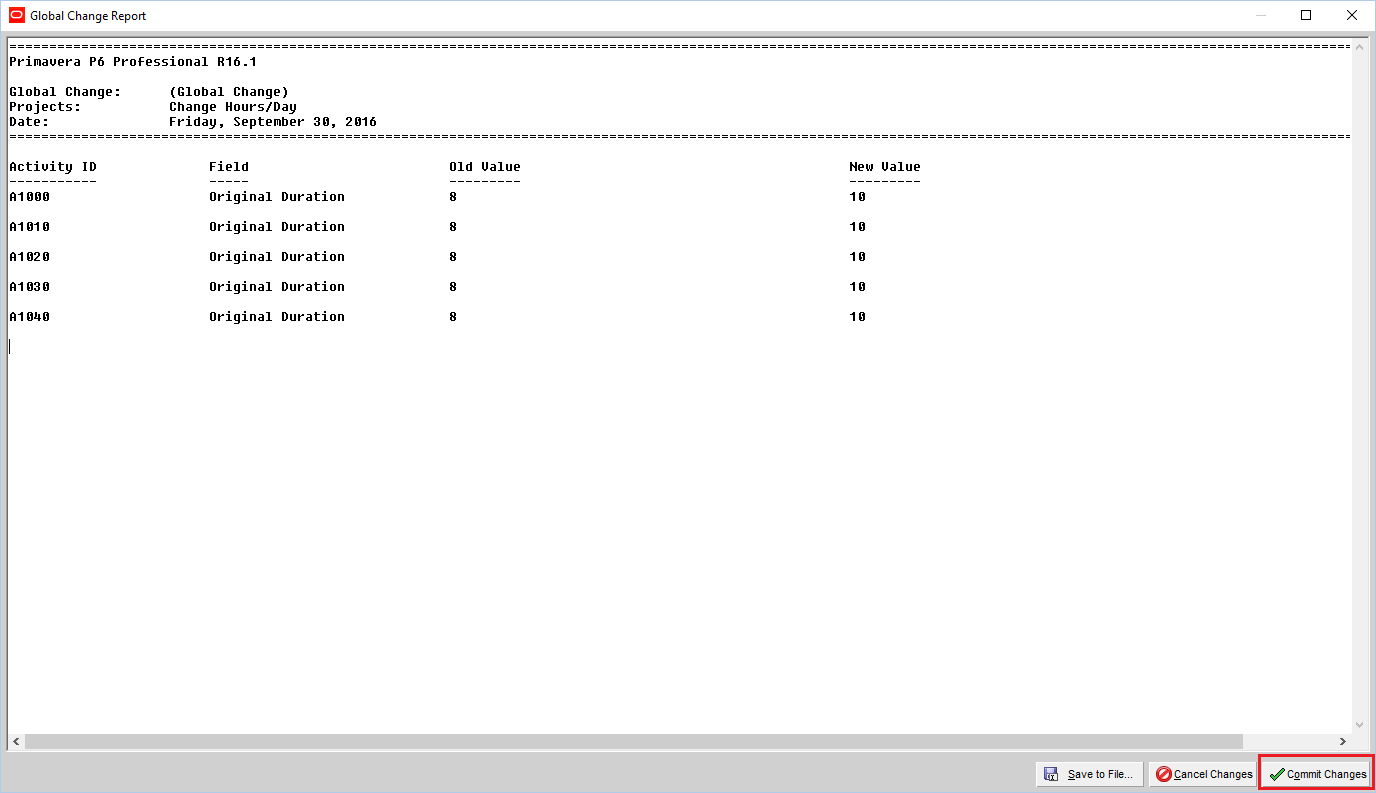Screen dimensions: 1376x793
Task: Click the old value 8 for activity A1010
Action: tap(453, 227)
